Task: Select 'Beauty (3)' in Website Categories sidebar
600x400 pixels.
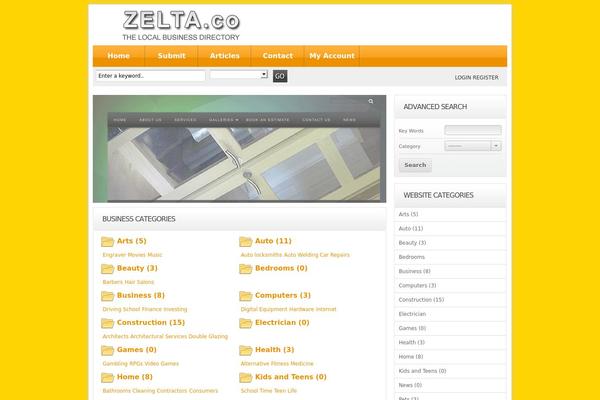Action: [412, 243]
